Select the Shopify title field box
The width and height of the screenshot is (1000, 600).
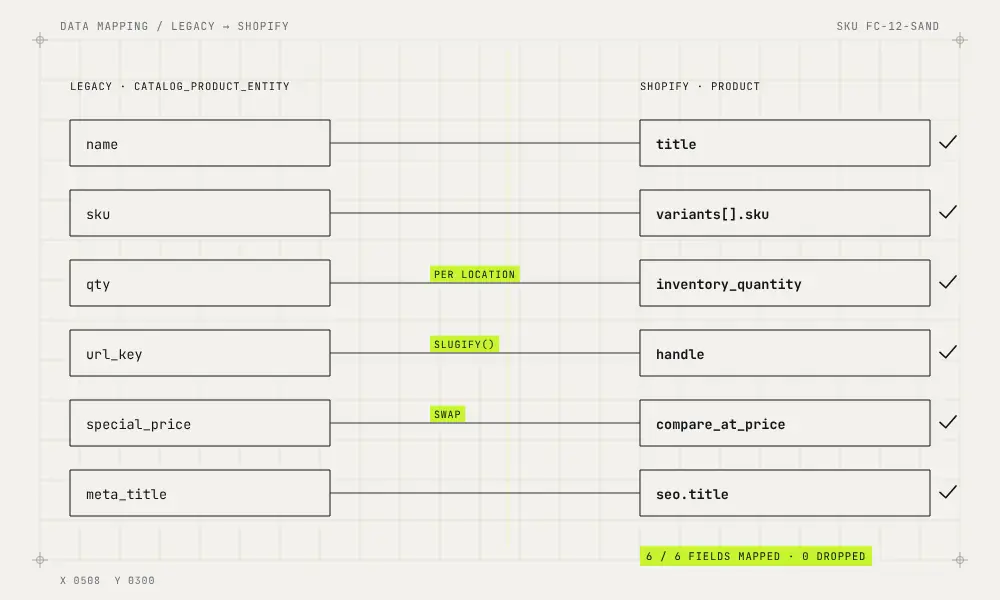pyautogui.click(x=784, y=143)
